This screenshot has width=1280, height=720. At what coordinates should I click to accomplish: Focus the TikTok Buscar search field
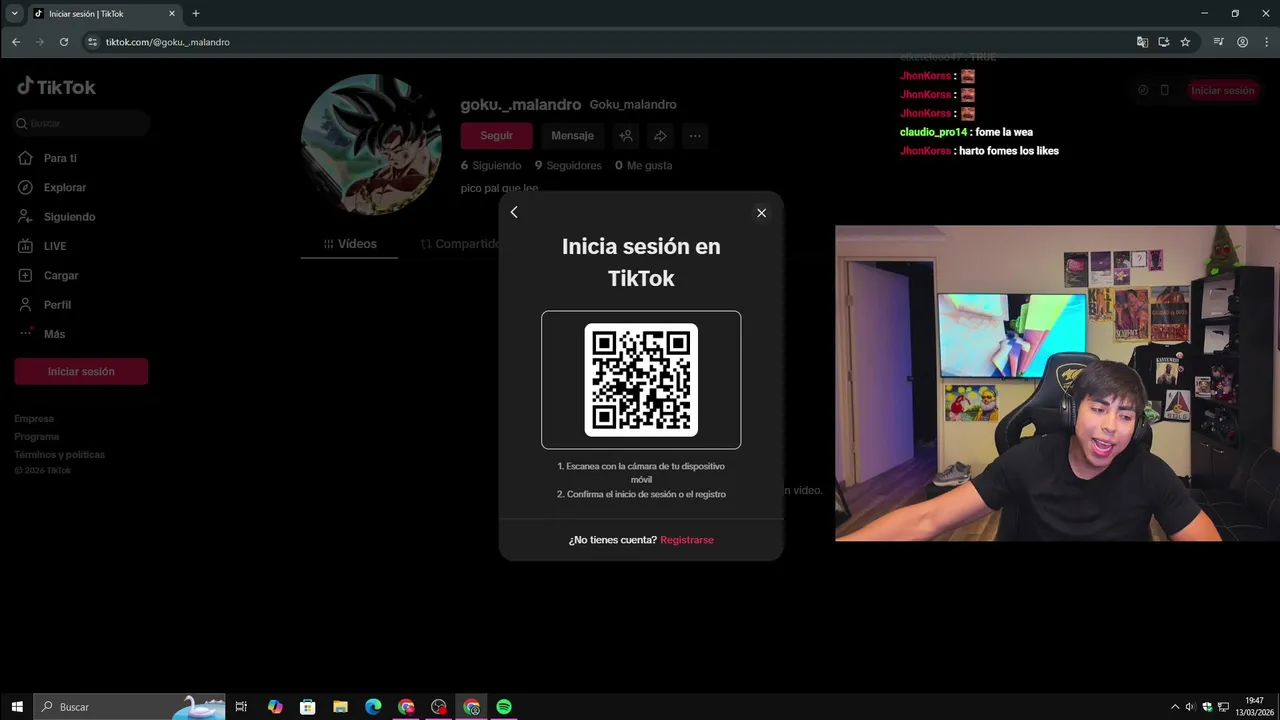click(x=82, y=123)
